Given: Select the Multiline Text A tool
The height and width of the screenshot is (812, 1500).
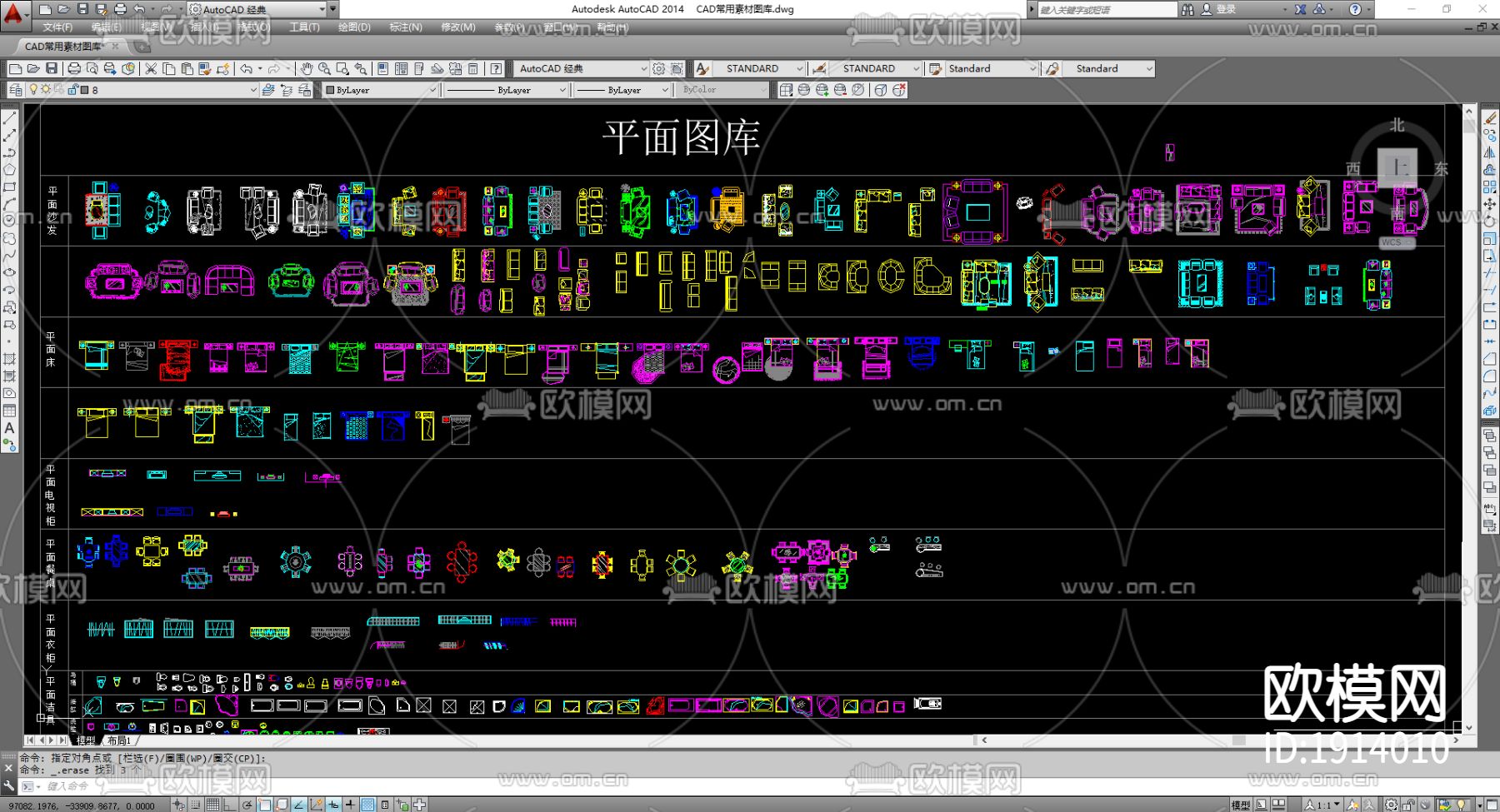Looking at the screenshot, I should (10, 428).
